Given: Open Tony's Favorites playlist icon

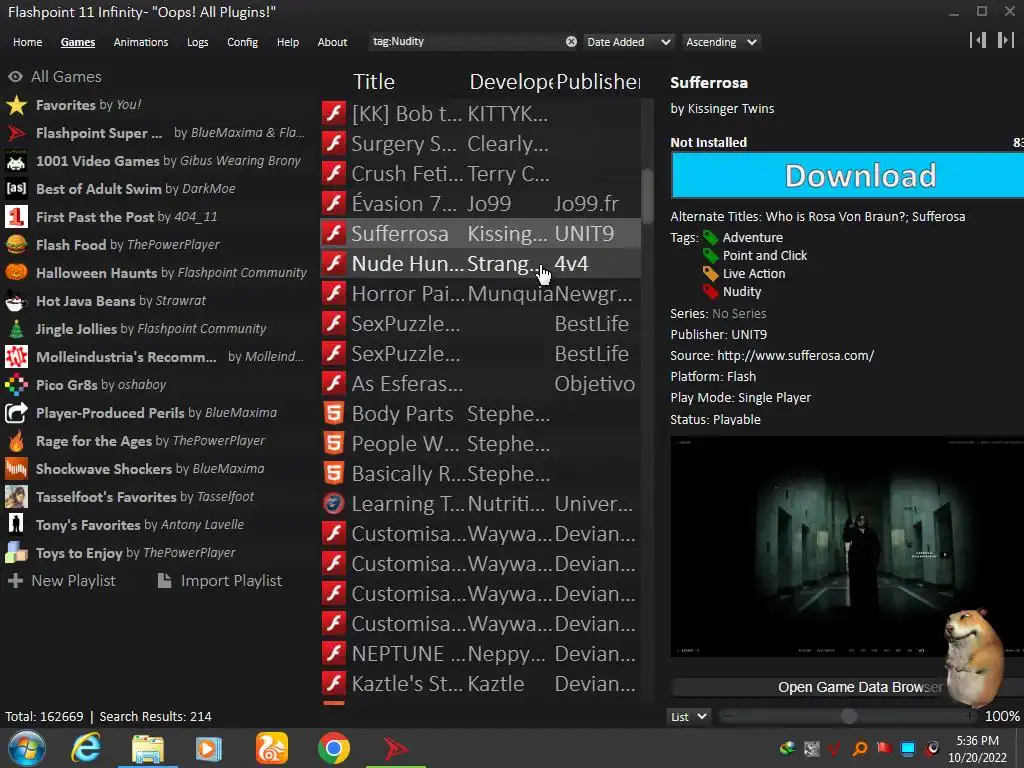Looking at the screenshot, I should point(16,524).
